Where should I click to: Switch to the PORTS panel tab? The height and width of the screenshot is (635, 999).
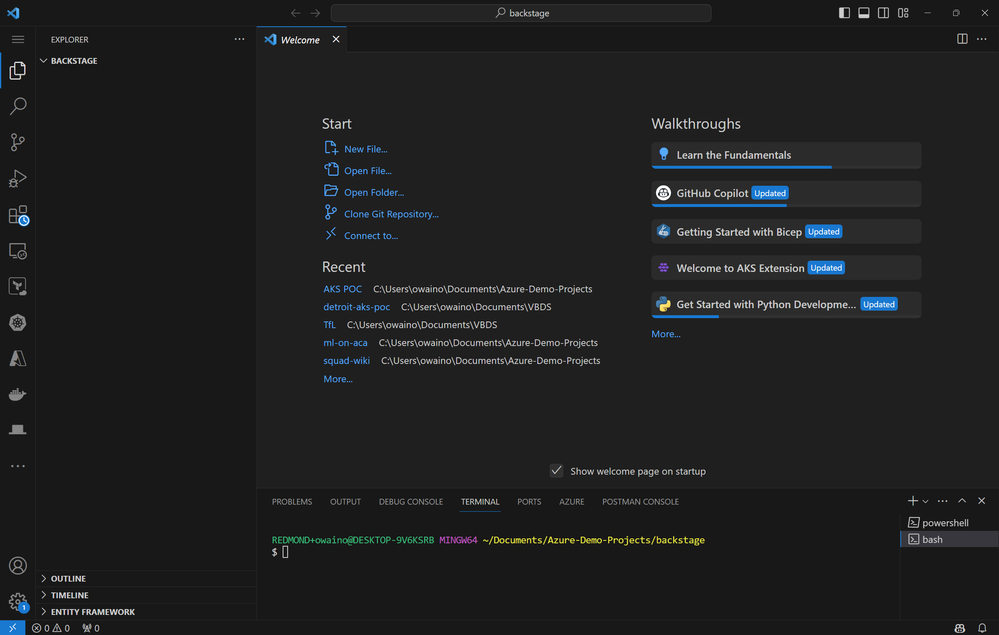529,502
